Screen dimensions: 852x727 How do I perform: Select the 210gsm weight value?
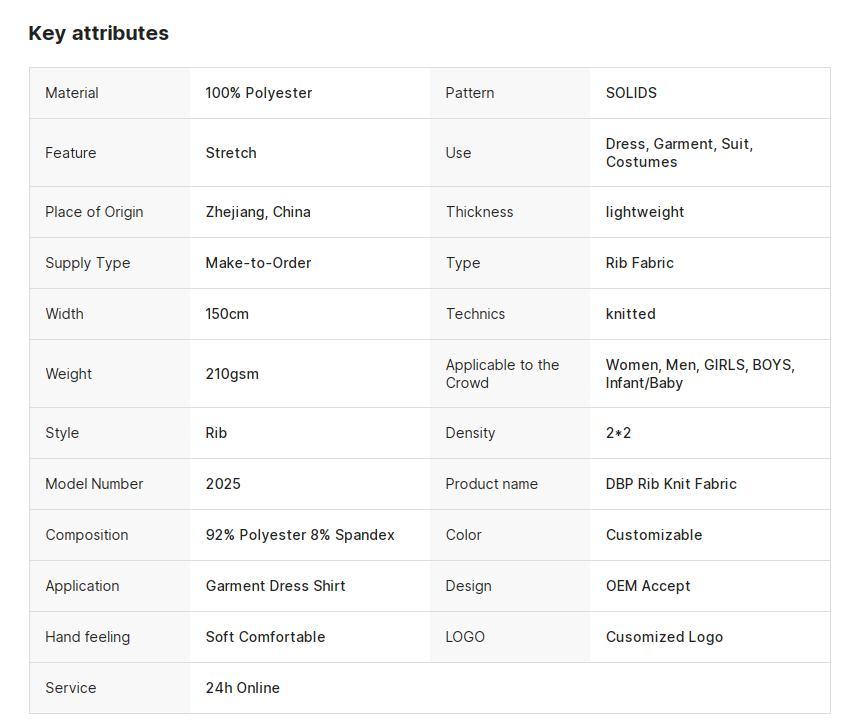[232, 374]
